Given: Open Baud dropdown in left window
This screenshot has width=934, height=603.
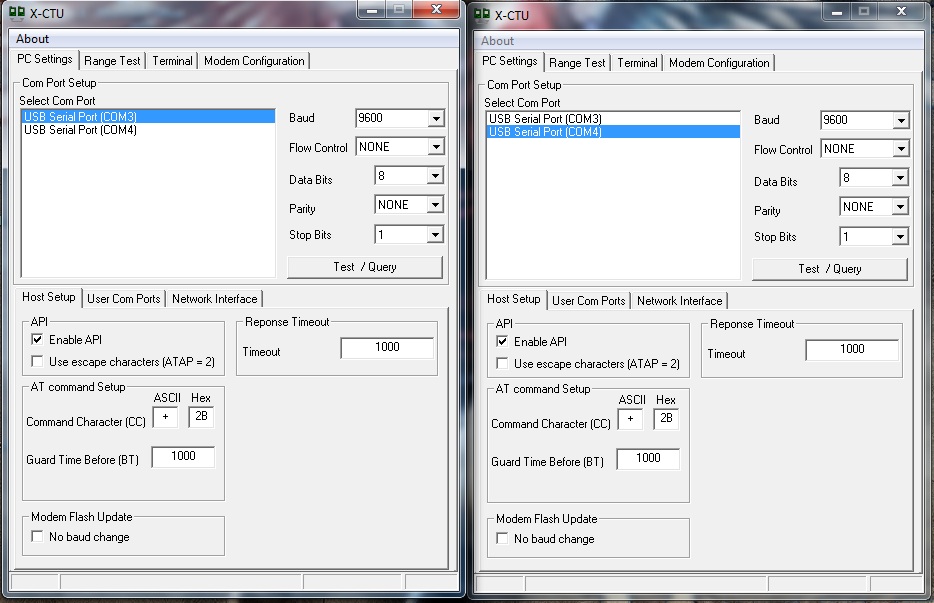Looking at the screenshot, I should click(x=436, y=118).
